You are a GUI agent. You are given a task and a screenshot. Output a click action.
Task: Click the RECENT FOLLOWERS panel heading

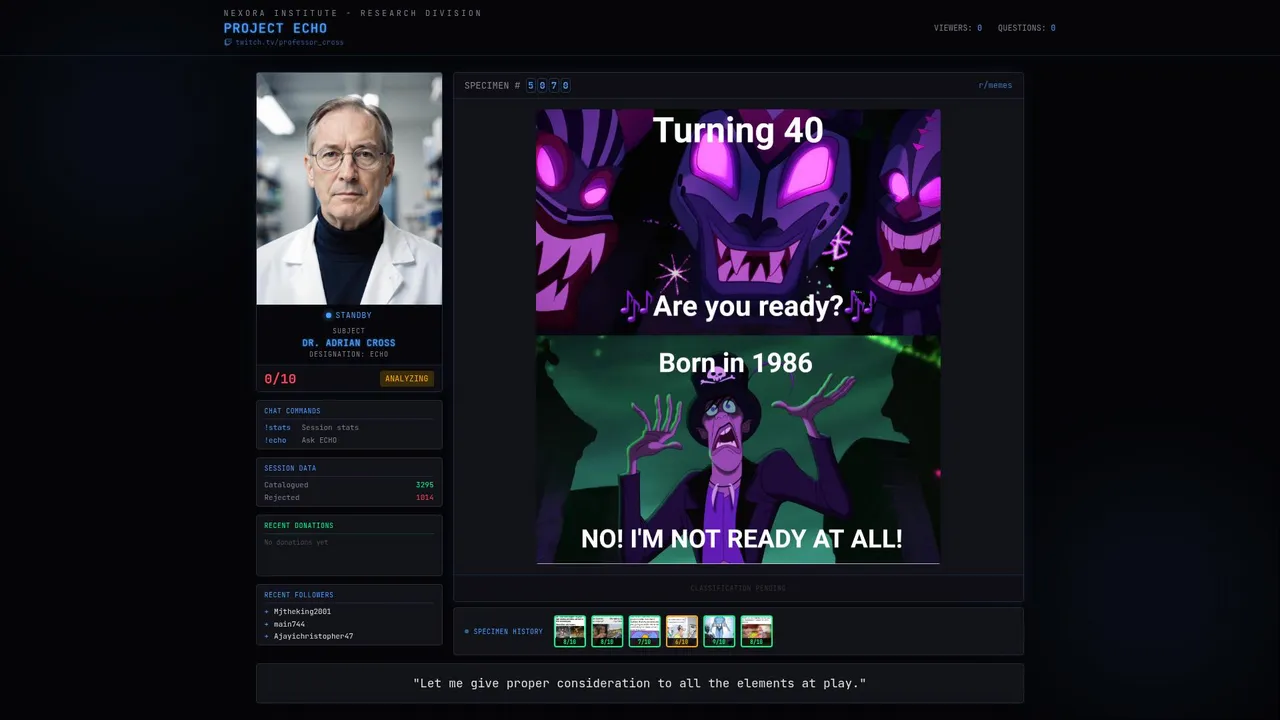[x=299, y=595]
